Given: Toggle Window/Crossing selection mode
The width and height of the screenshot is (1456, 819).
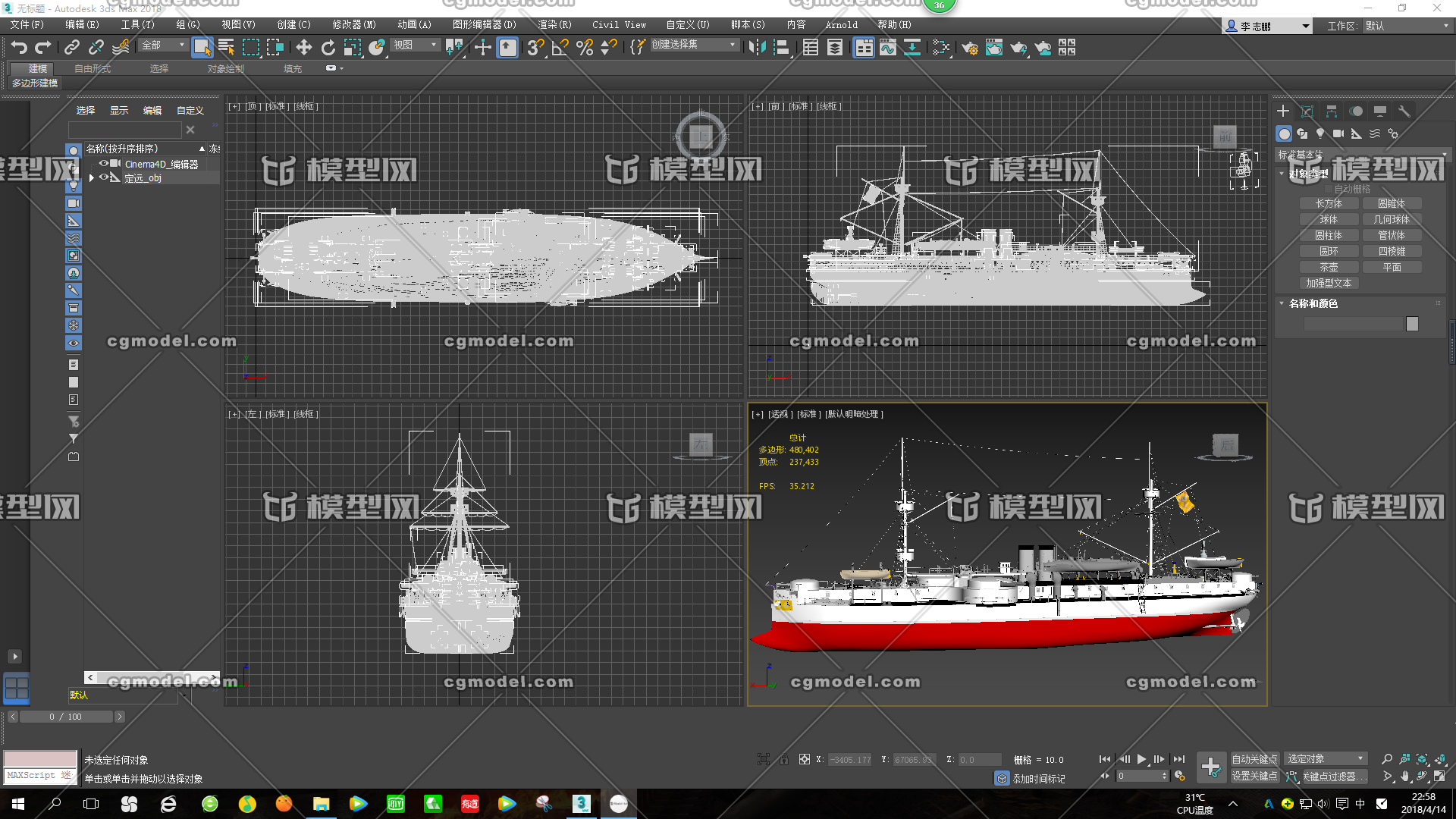Looking at the screenshot, I should (275, 48).
